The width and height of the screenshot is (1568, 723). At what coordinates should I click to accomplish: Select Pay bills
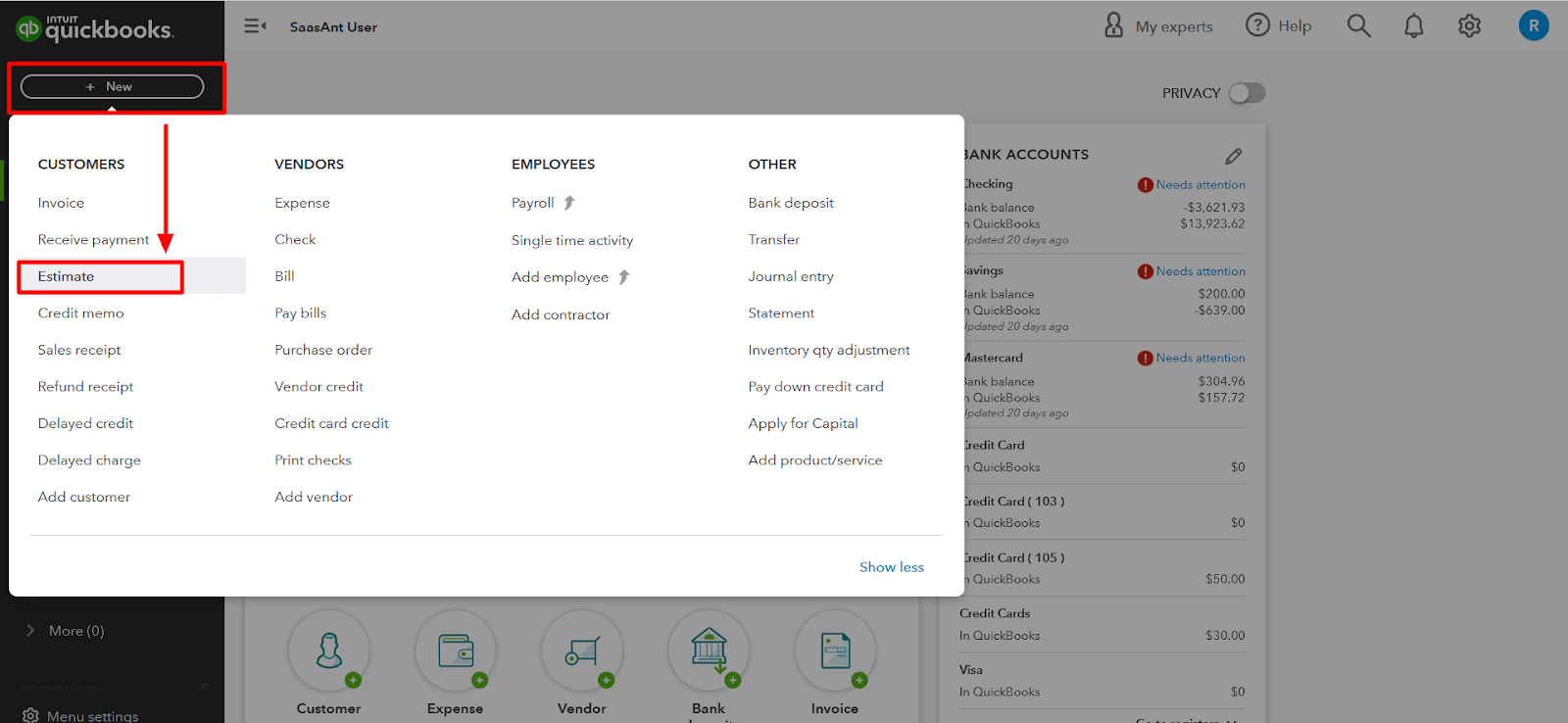tap(300, 313)
